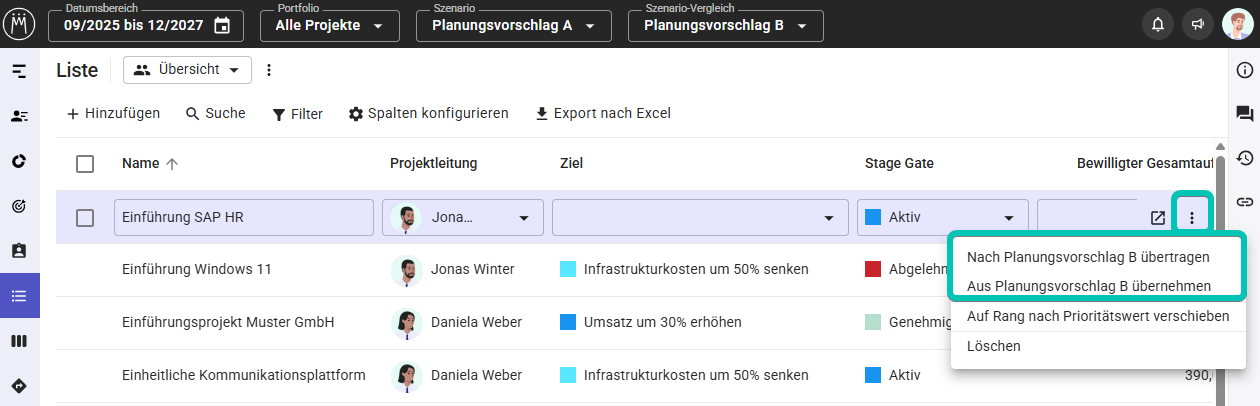Click the Ziel column header

tap(571, 164)
